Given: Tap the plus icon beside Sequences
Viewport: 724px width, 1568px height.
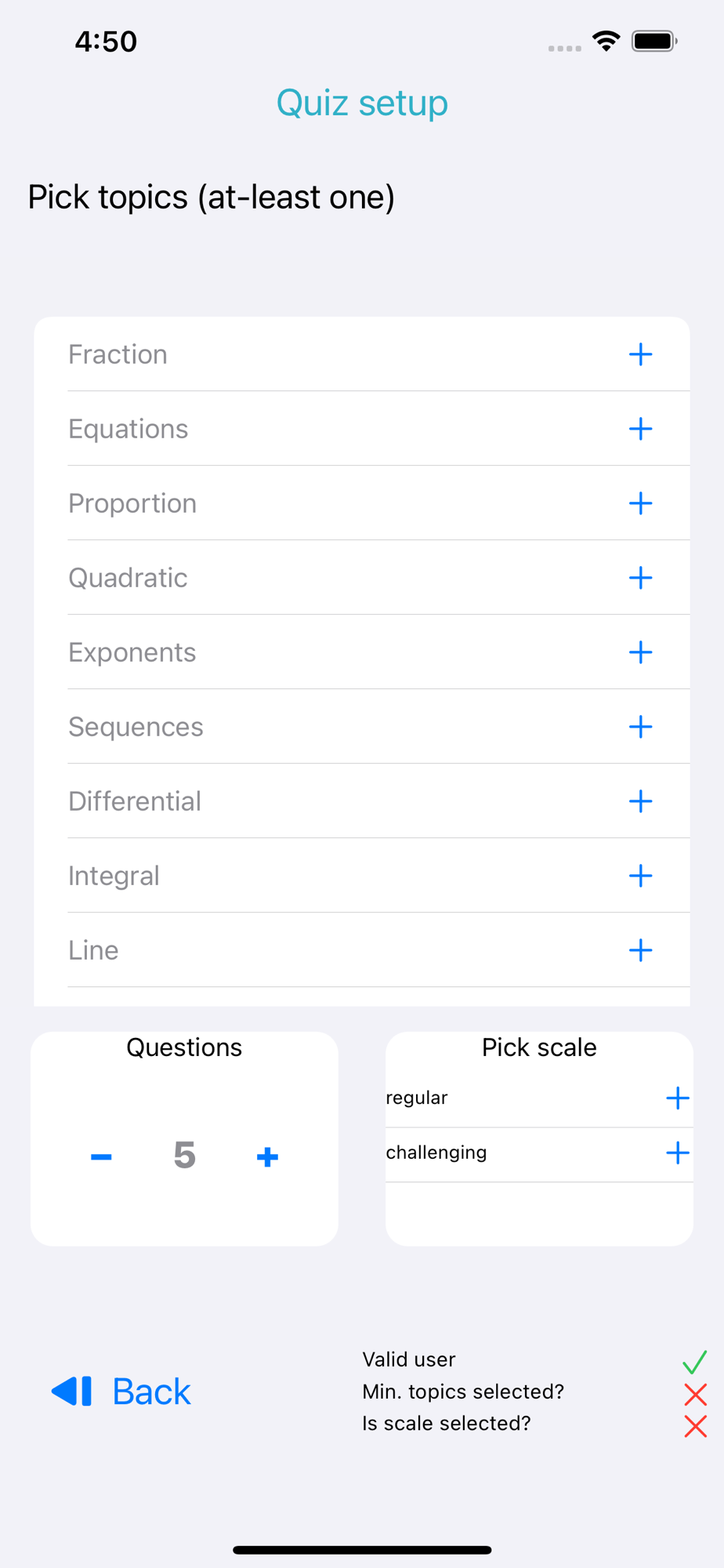Looking at the screenshot, I should pyautogui.click(x=640, y=727).
